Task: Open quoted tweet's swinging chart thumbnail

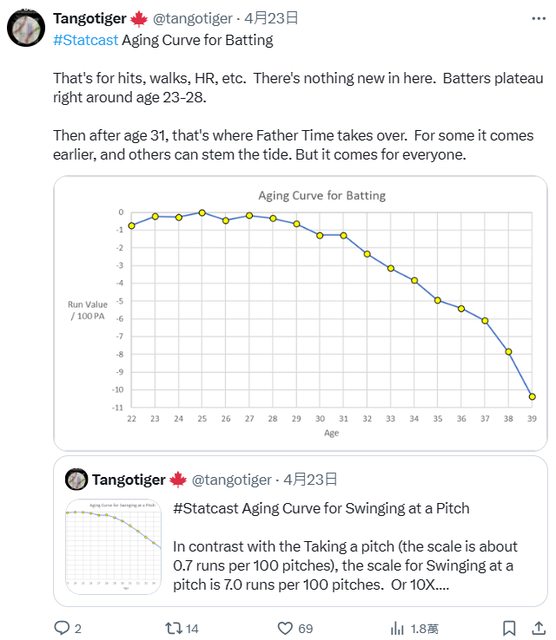Action: [113, 547]
